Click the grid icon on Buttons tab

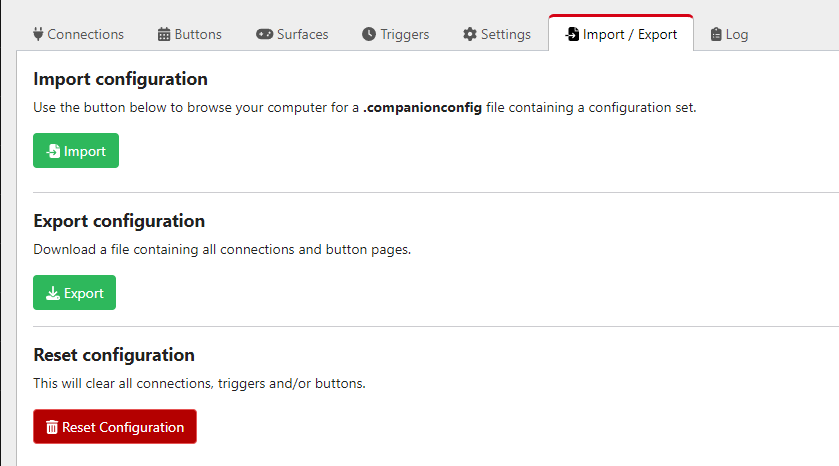(x=164, y=34)
